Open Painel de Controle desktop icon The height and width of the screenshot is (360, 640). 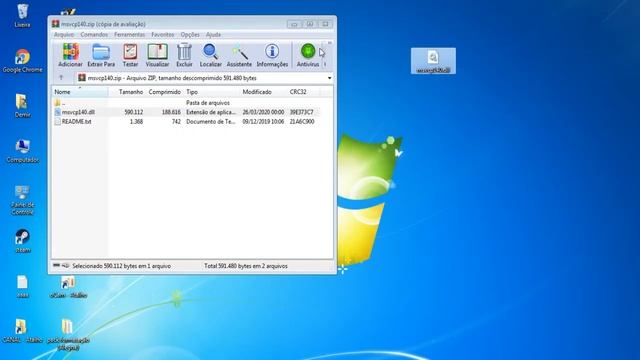[22, 200]
